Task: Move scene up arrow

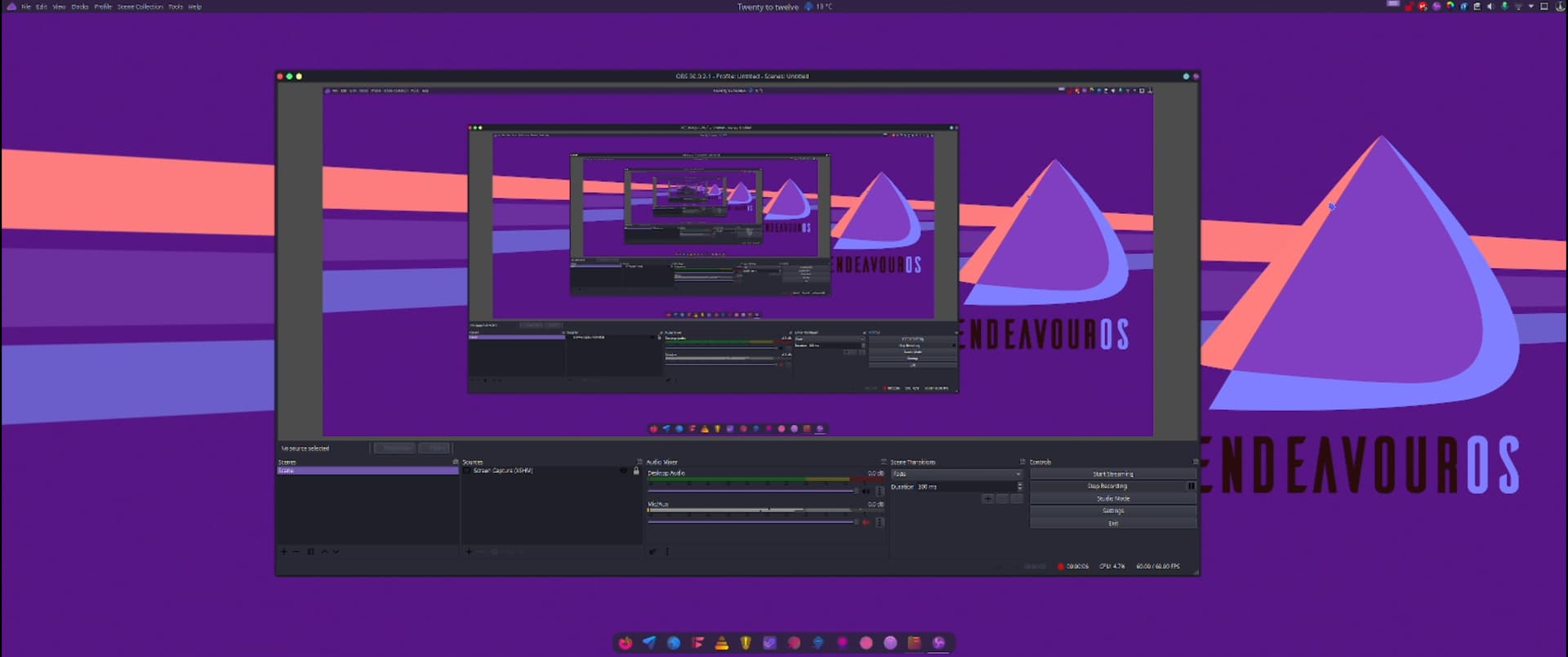Action: point(324,552)
